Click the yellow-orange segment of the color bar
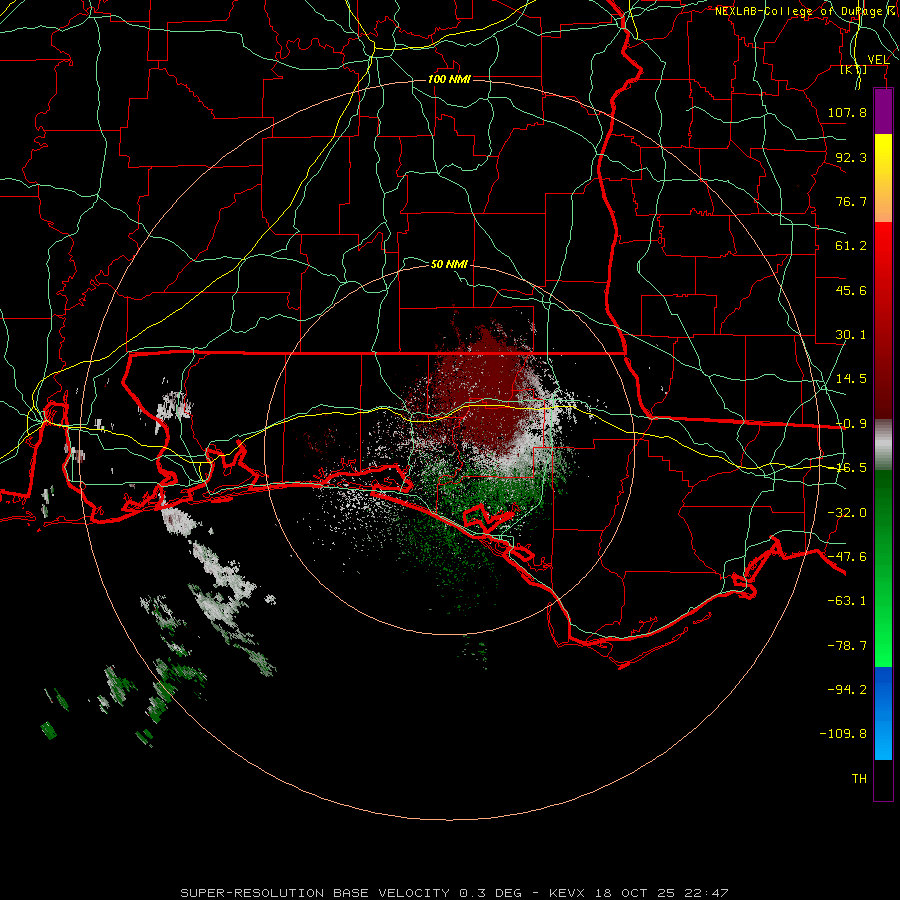This screenshot has width=900, height=900. point(883,178)
